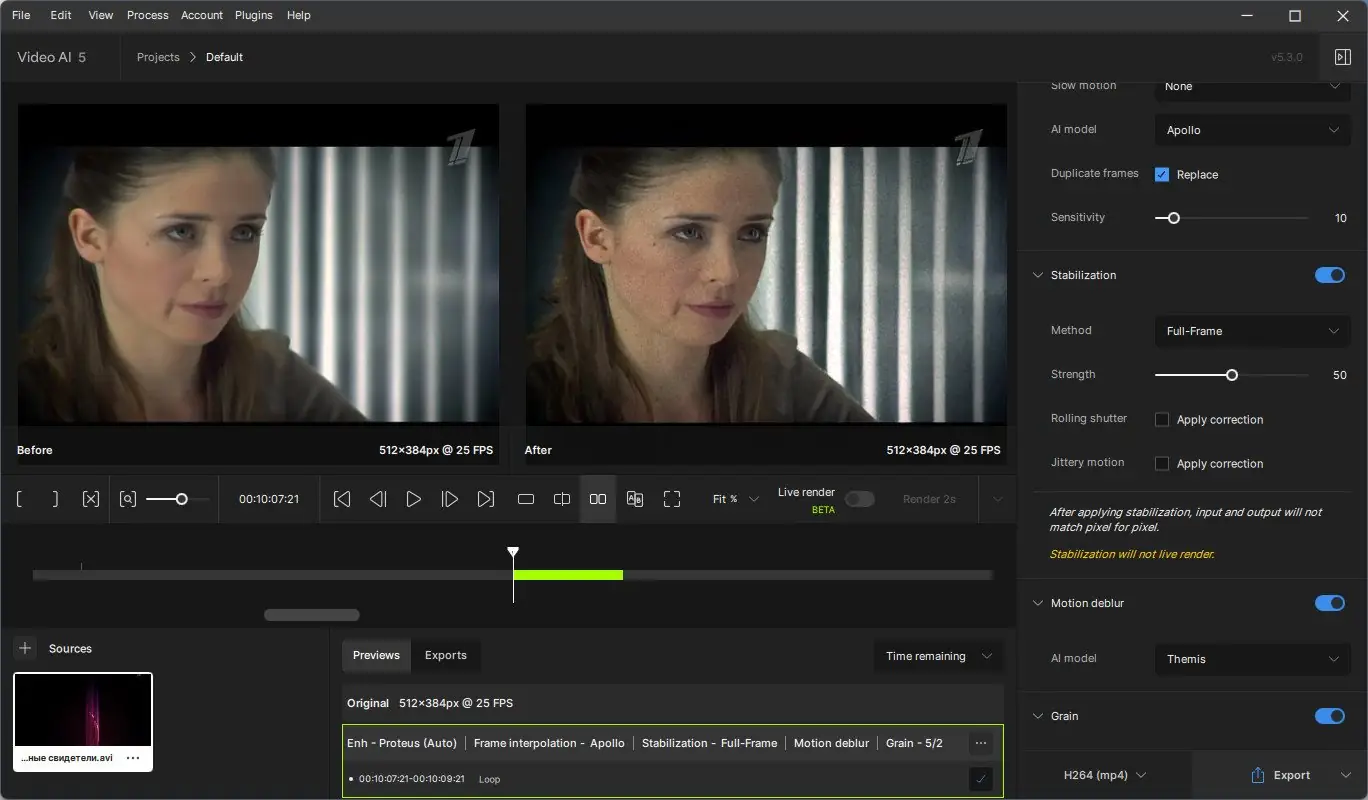Click the Export button
The height and width of the screenshot is (800, 1368).
(1280, 775)
